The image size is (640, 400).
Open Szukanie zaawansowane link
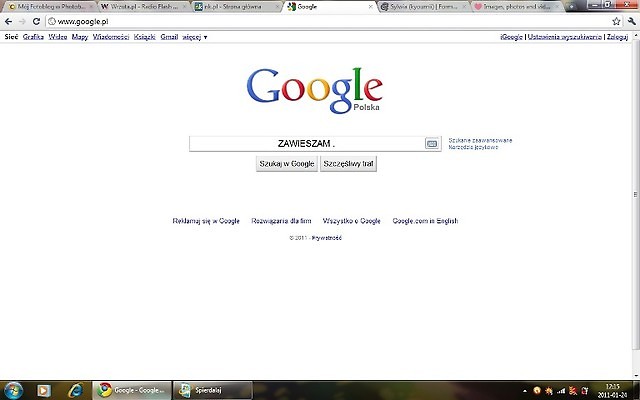480,140
